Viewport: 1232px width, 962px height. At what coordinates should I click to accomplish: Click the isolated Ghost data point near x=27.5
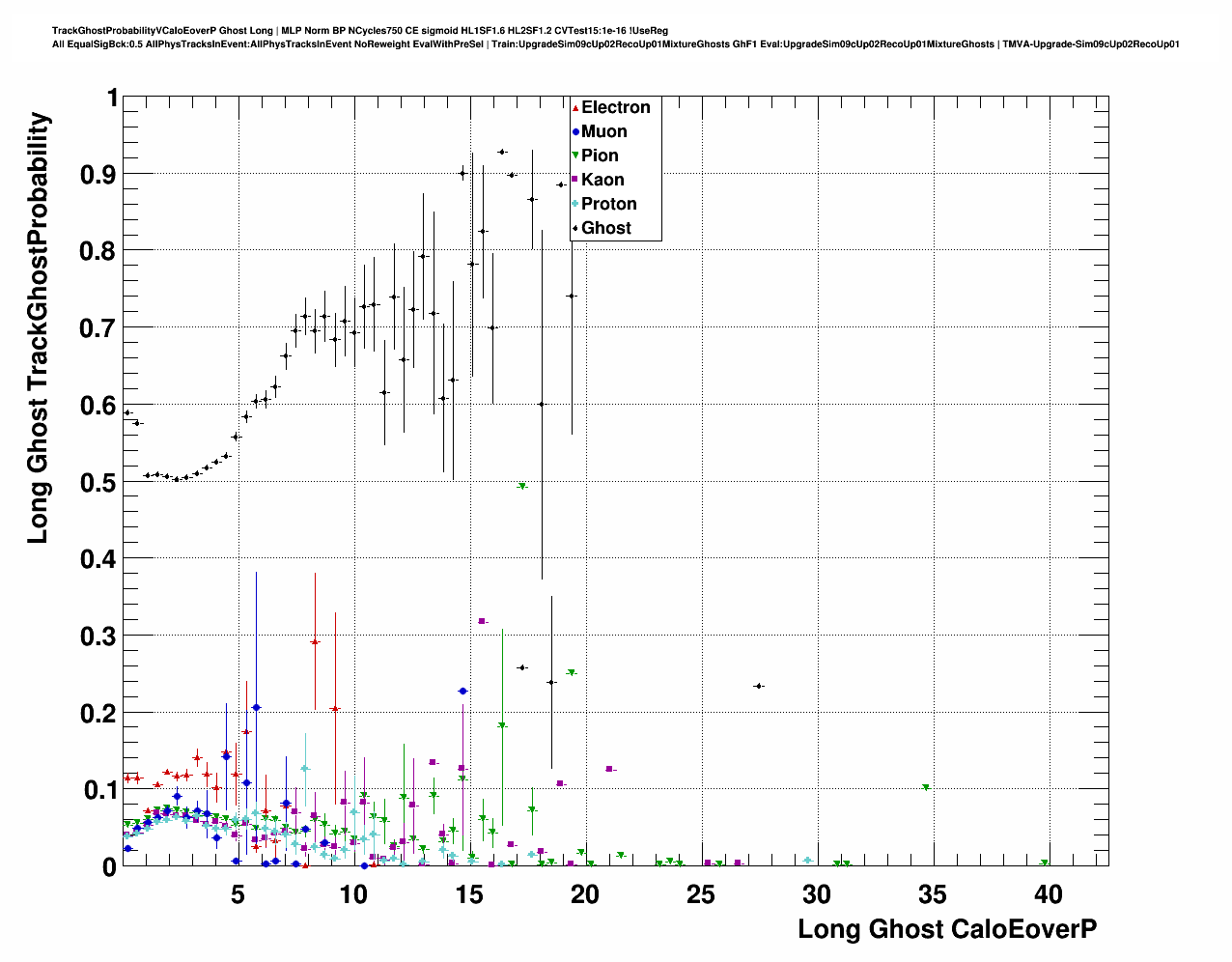(759, 686)
